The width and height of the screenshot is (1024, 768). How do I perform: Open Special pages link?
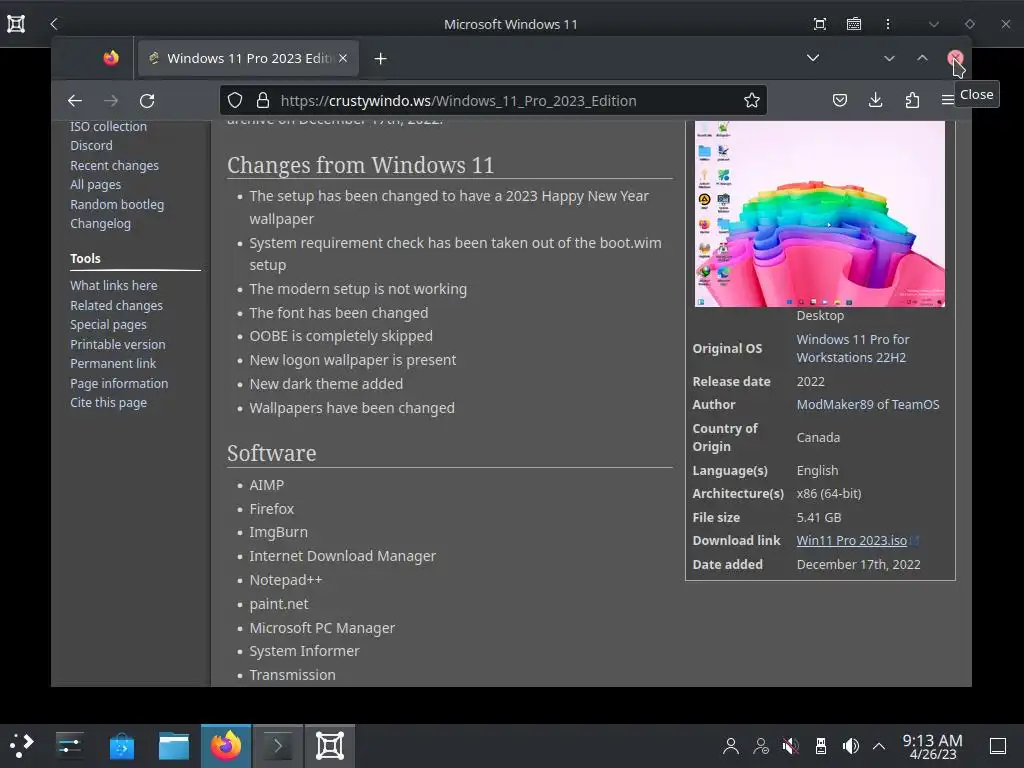click(x=108, y=325)
